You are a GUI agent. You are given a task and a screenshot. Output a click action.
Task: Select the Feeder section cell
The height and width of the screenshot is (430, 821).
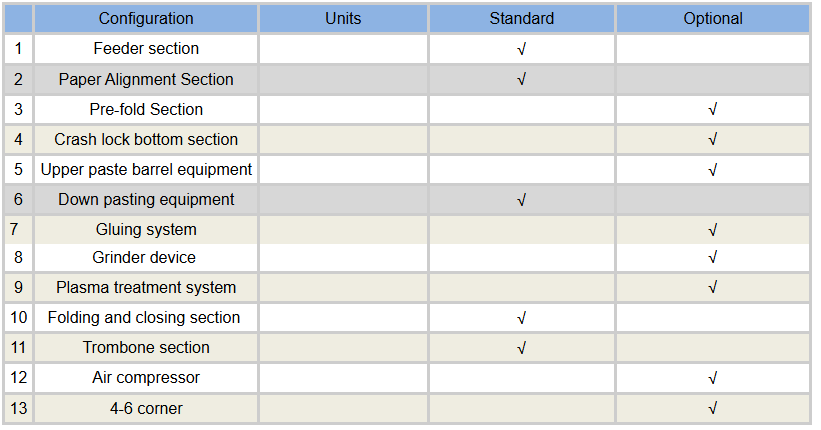(x=146, y=49)
